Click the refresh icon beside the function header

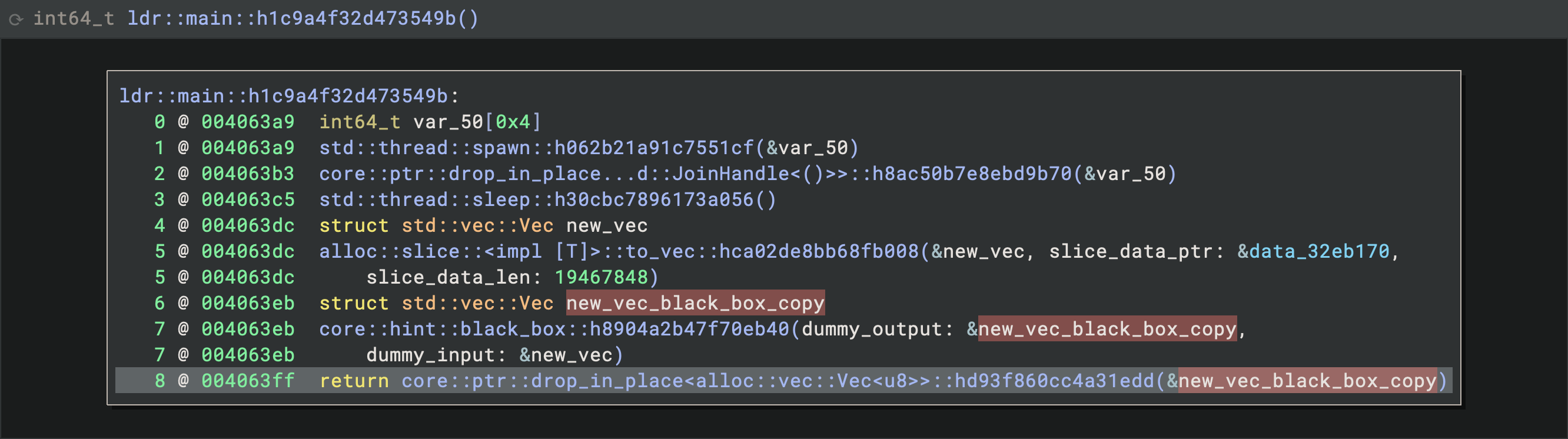click(16, 19)
